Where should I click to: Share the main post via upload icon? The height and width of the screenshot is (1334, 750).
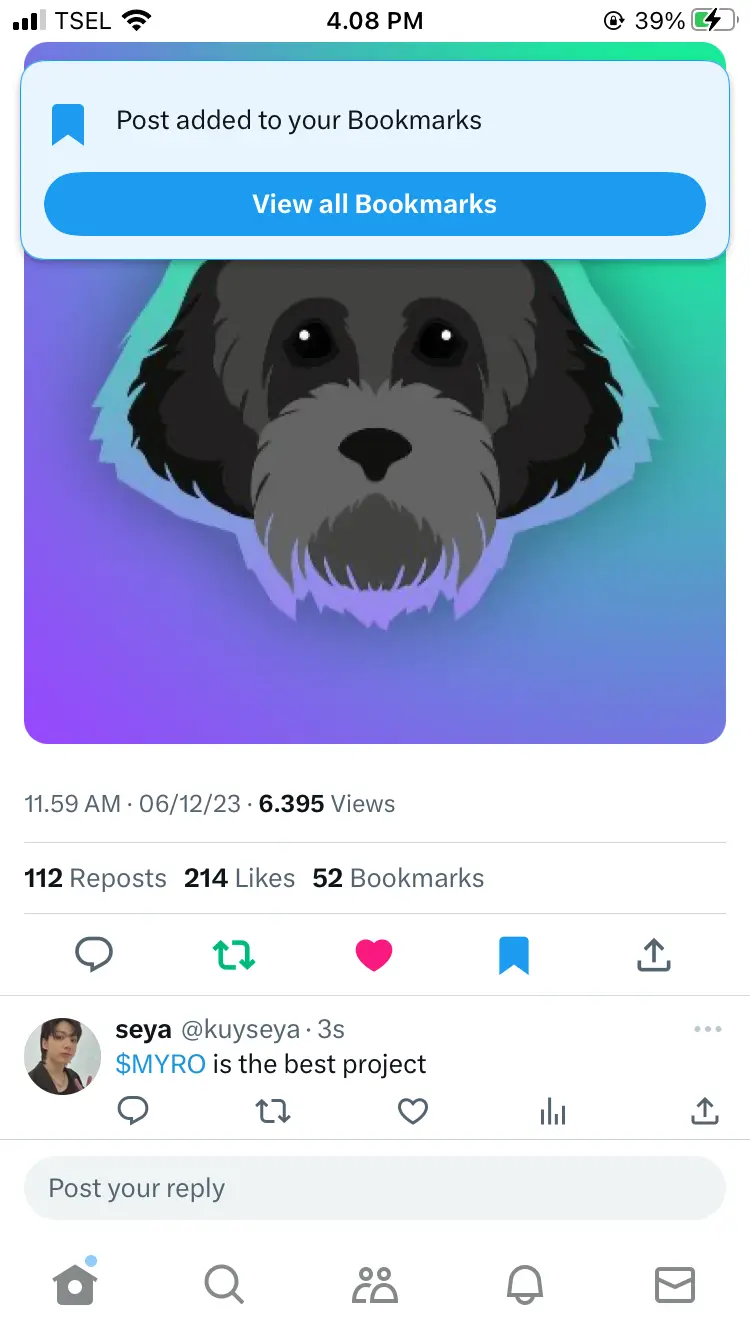tap(654, 955)
